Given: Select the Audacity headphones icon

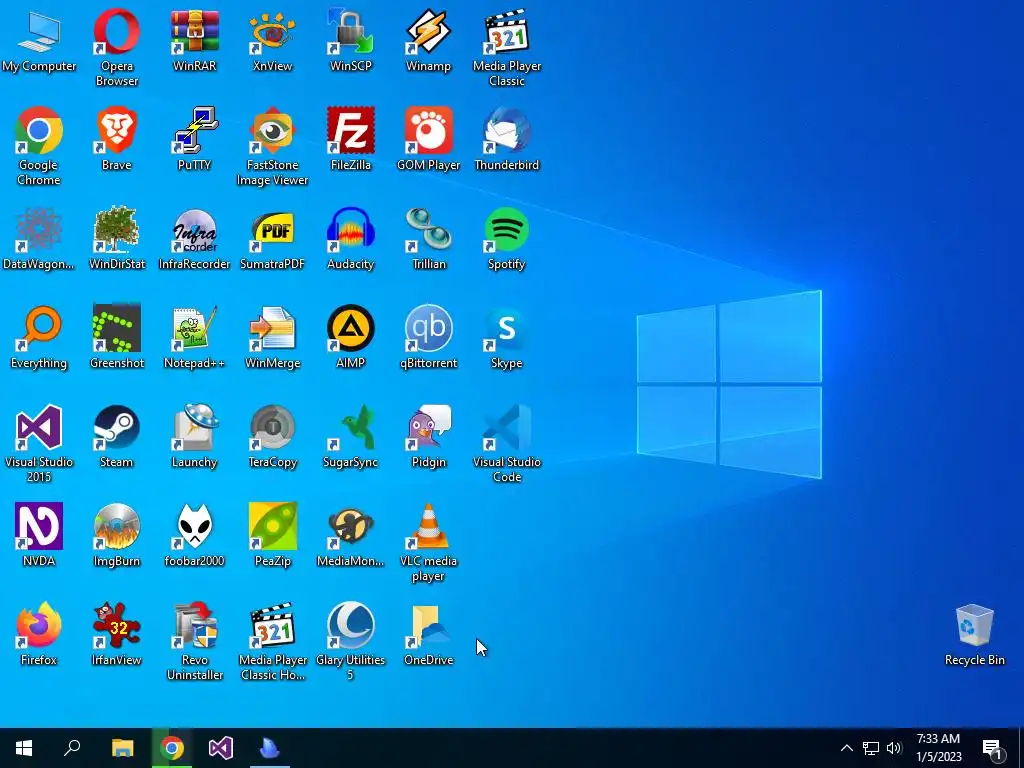Looking at the screenshot, I should pyautogui.click(x=351, y=239).
